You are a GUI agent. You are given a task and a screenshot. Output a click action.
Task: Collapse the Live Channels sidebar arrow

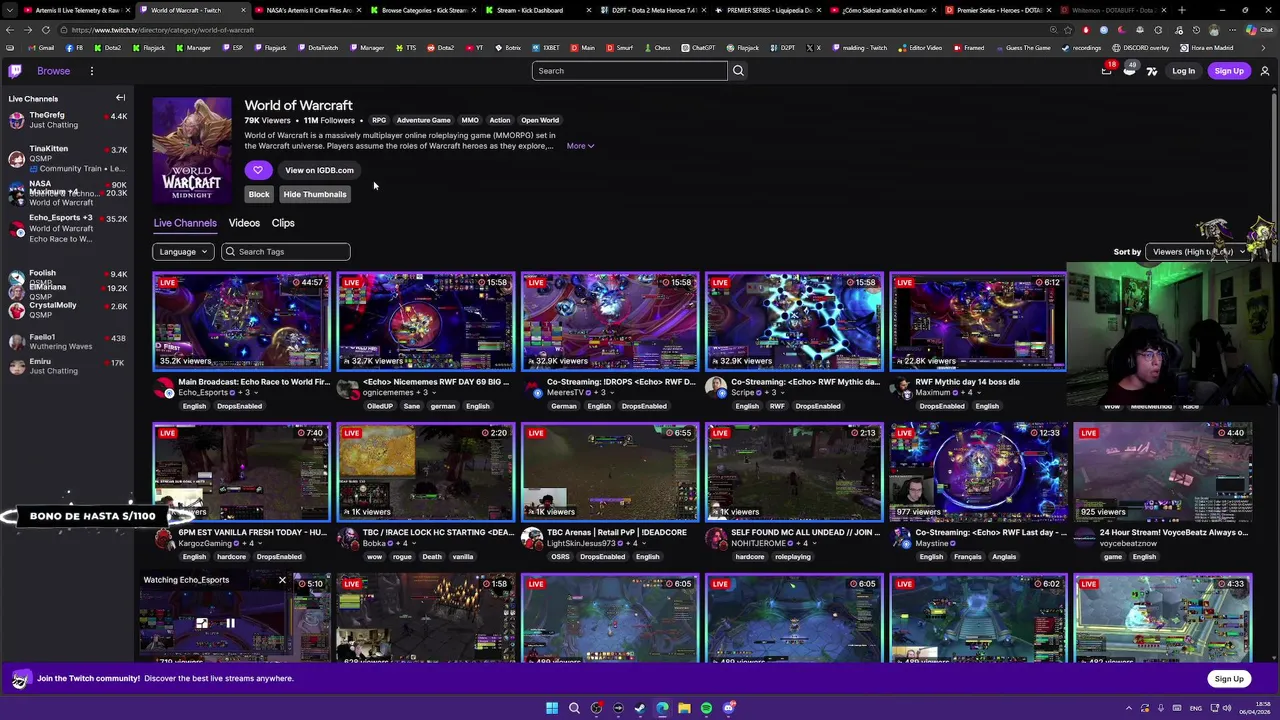(x=120, y=98)
